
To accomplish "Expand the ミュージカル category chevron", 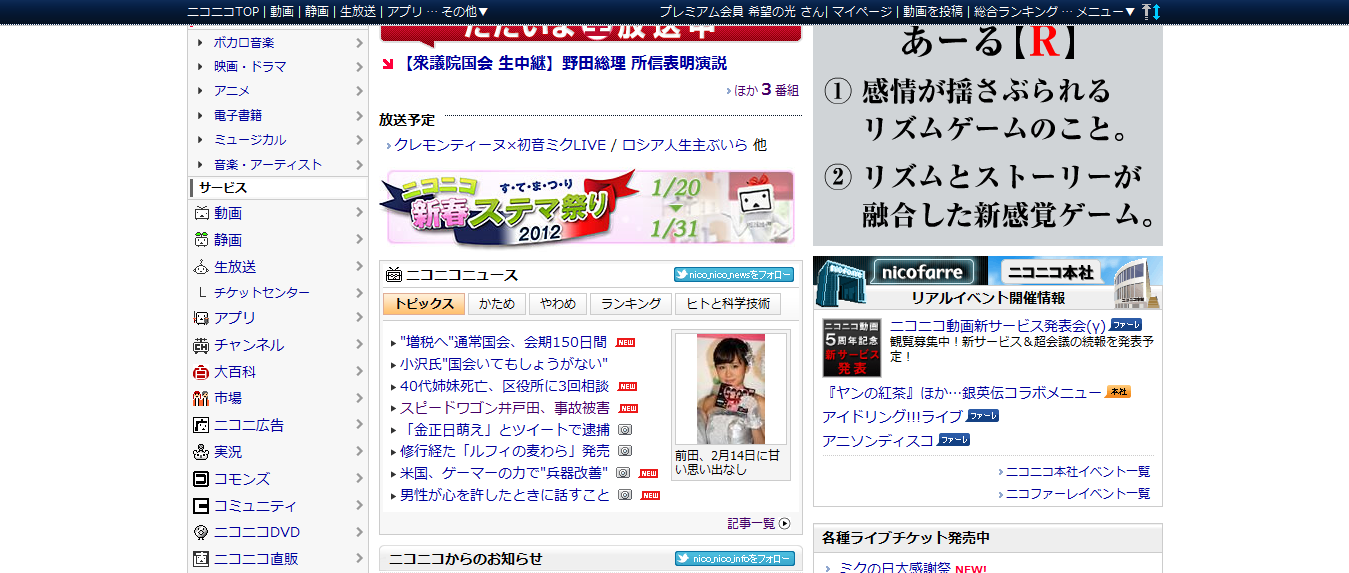I will pos(359,140).
